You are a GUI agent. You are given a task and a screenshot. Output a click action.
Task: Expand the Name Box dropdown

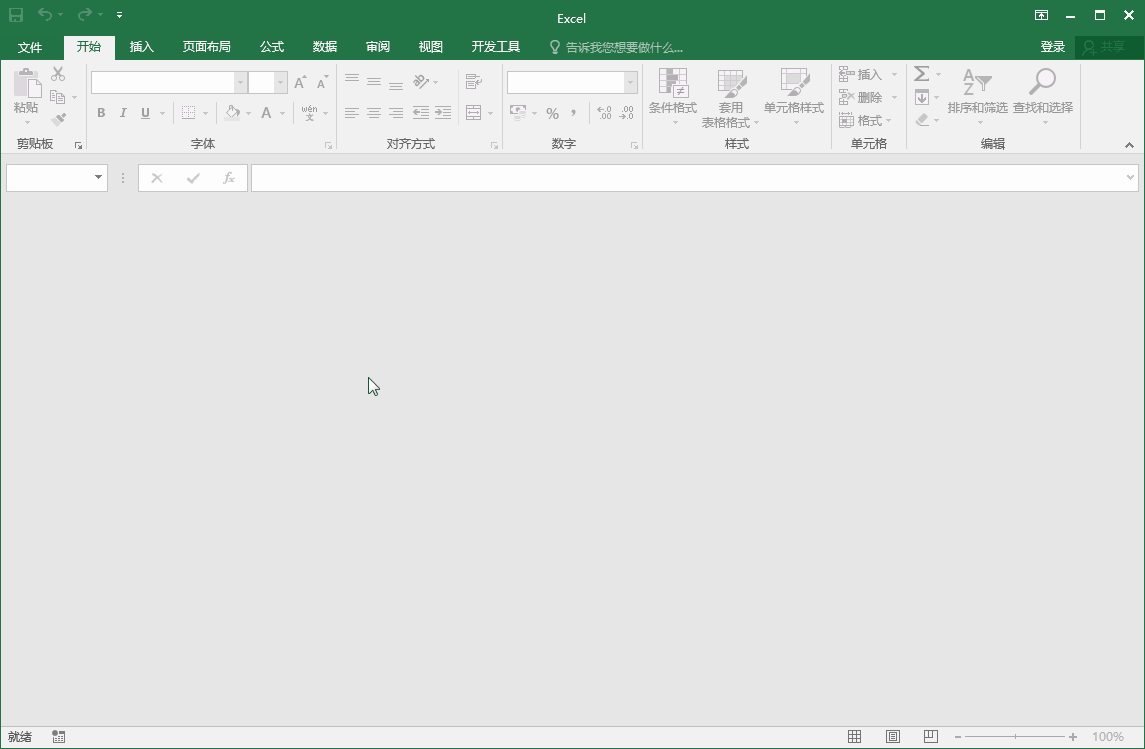[x=97, y=177]
